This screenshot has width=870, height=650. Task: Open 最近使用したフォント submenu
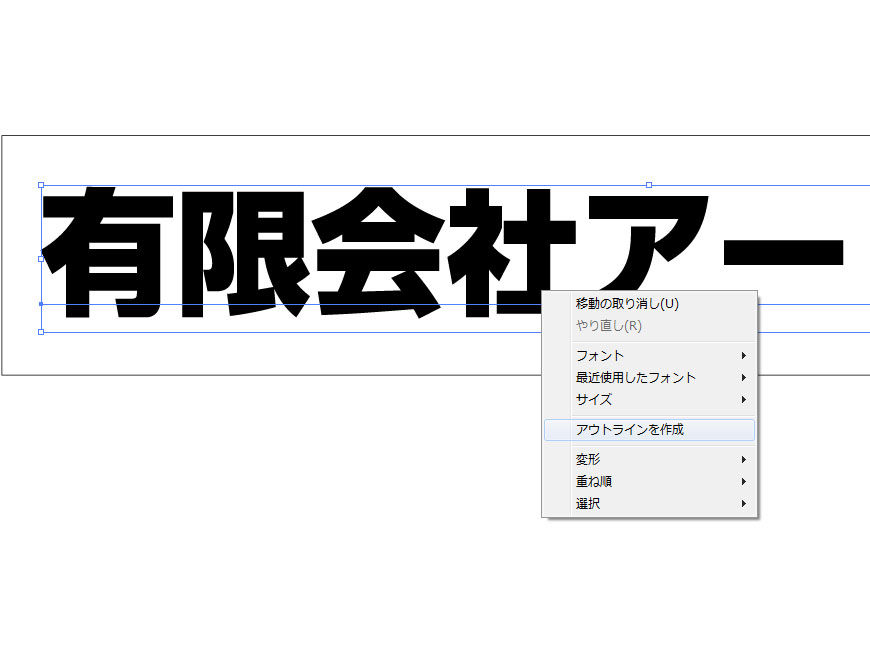[649, 377]
